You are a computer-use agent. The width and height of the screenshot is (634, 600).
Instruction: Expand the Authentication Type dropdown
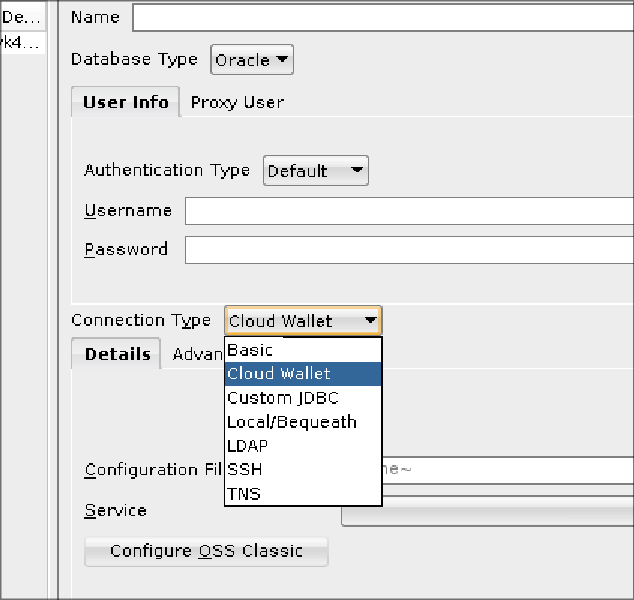[x=315, y=171]
